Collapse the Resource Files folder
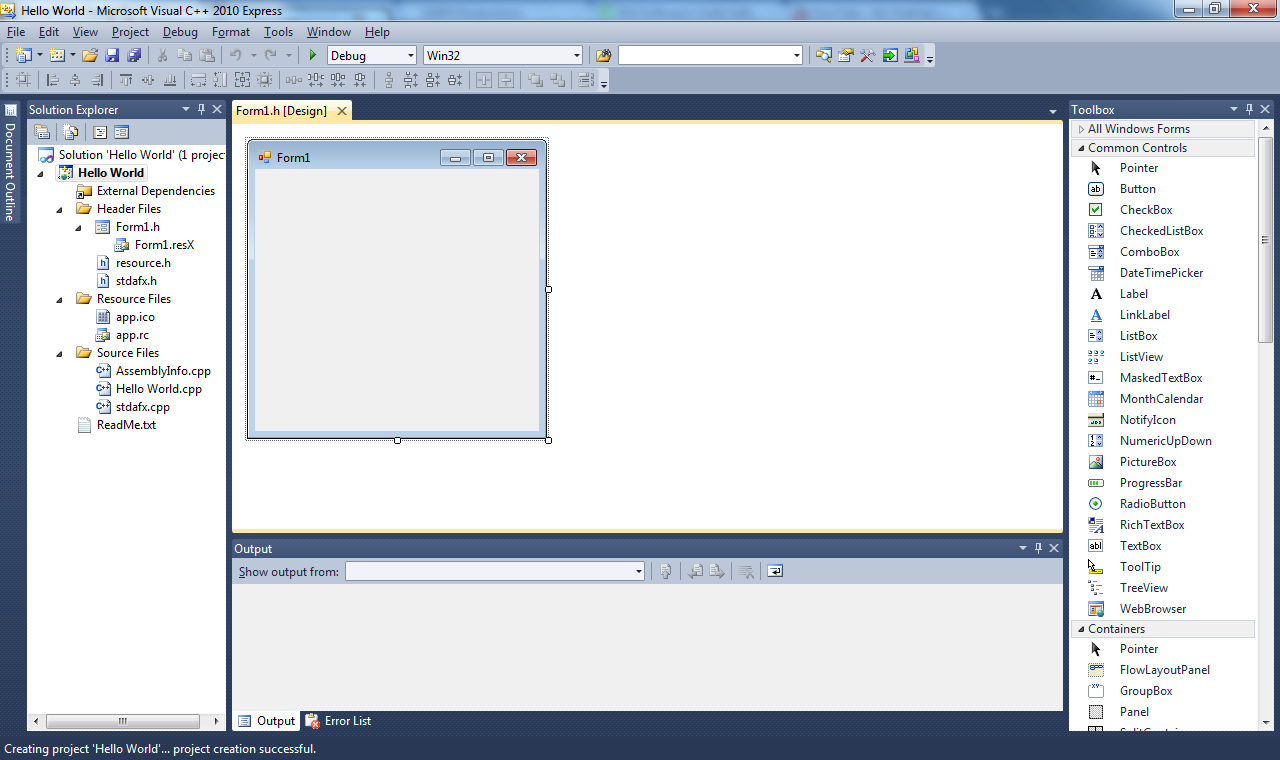This screenshot has width=1280, height=760. [60, 299]
